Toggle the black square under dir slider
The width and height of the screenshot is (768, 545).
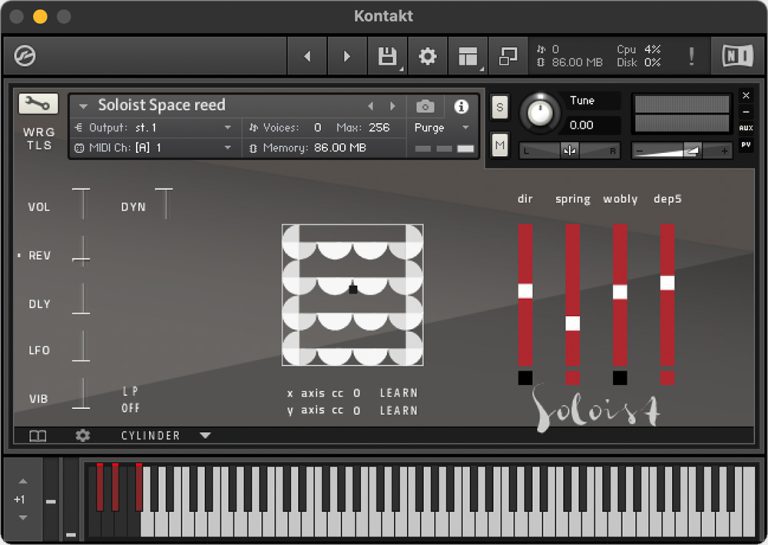coord(525,378)
